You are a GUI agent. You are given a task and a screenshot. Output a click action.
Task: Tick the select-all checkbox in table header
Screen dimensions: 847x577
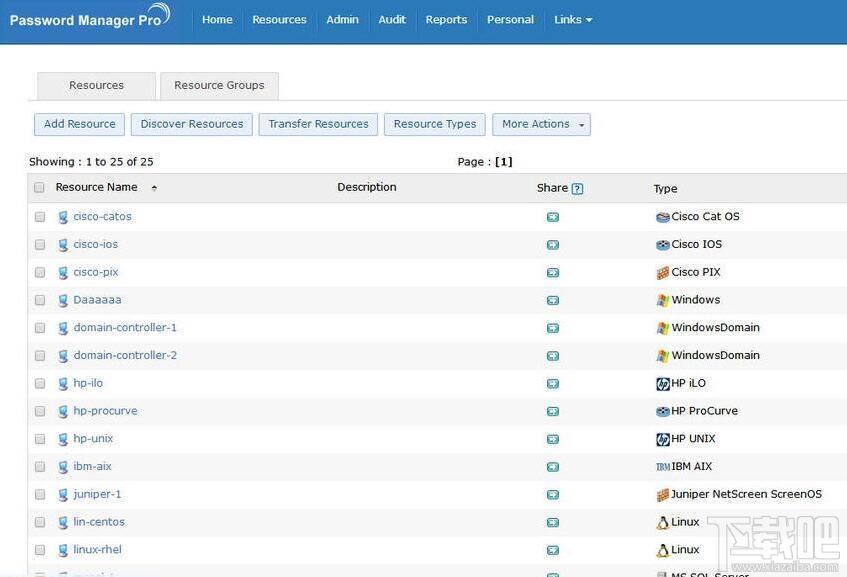(x=39, y=187)
